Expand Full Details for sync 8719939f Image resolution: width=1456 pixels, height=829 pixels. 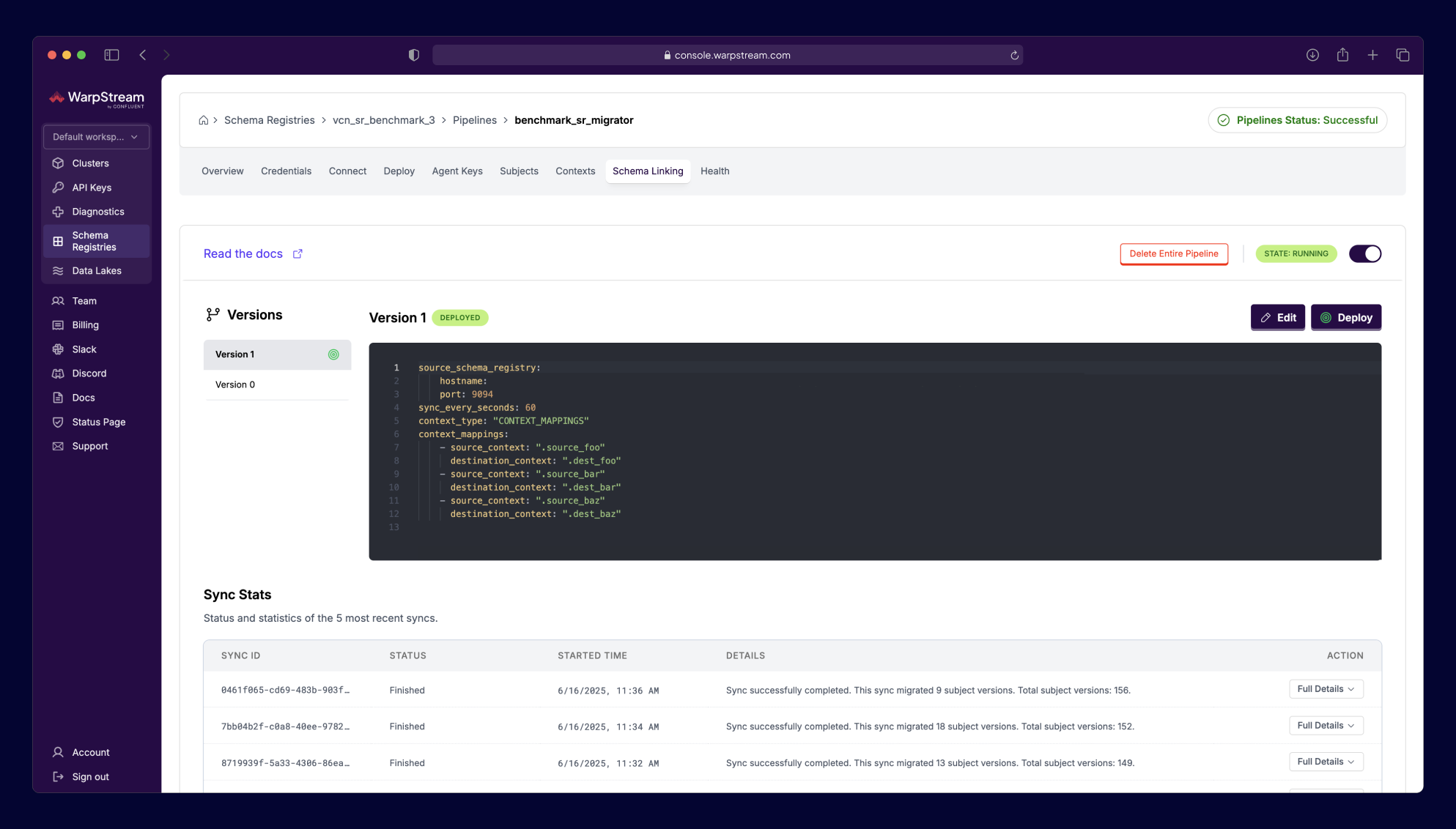point(1326,762)
